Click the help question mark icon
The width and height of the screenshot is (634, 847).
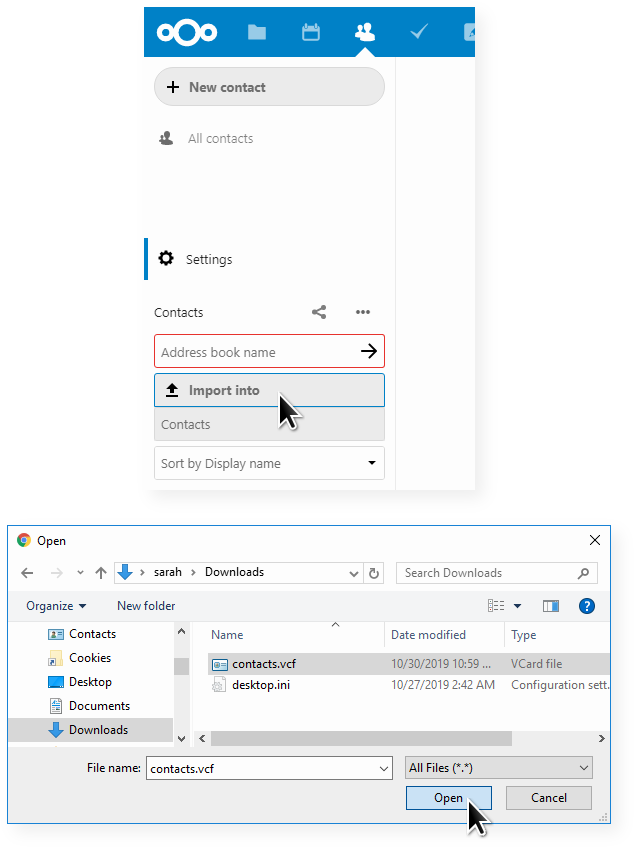(587, 605)
